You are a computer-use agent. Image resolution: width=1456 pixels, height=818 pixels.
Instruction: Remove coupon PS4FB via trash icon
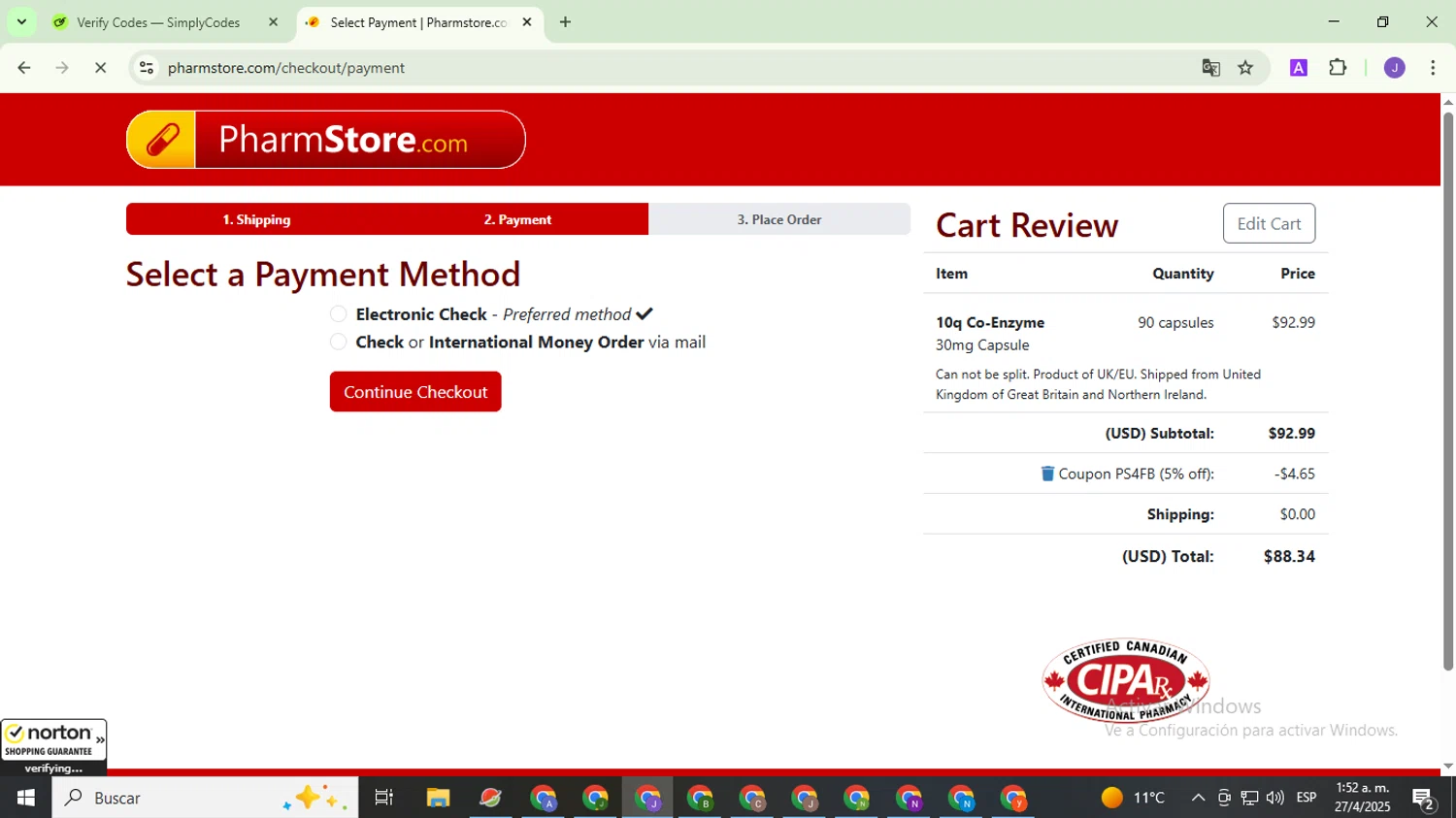1047,474
